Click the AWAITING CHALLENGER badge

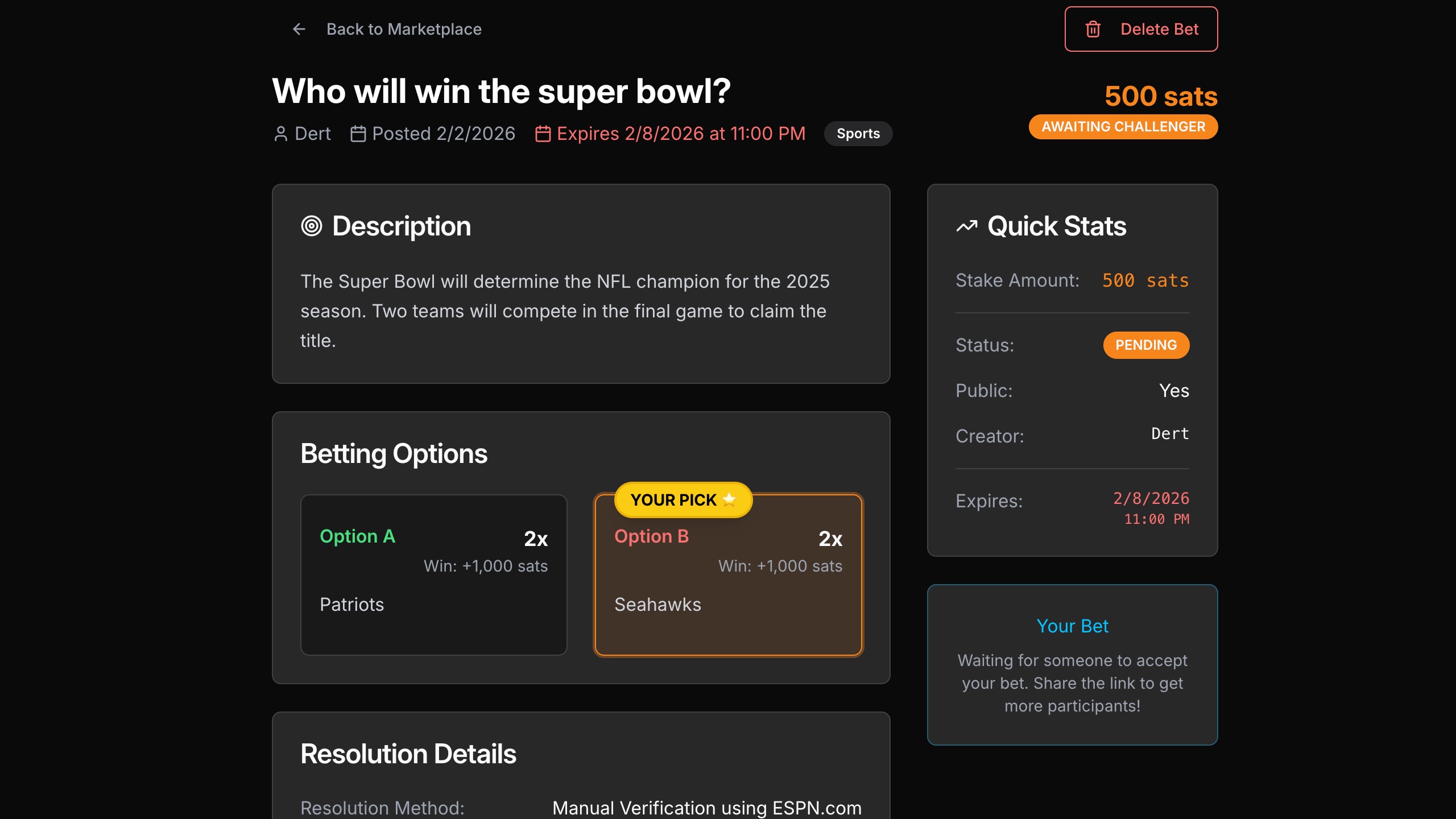click(x=1122, y=126)
